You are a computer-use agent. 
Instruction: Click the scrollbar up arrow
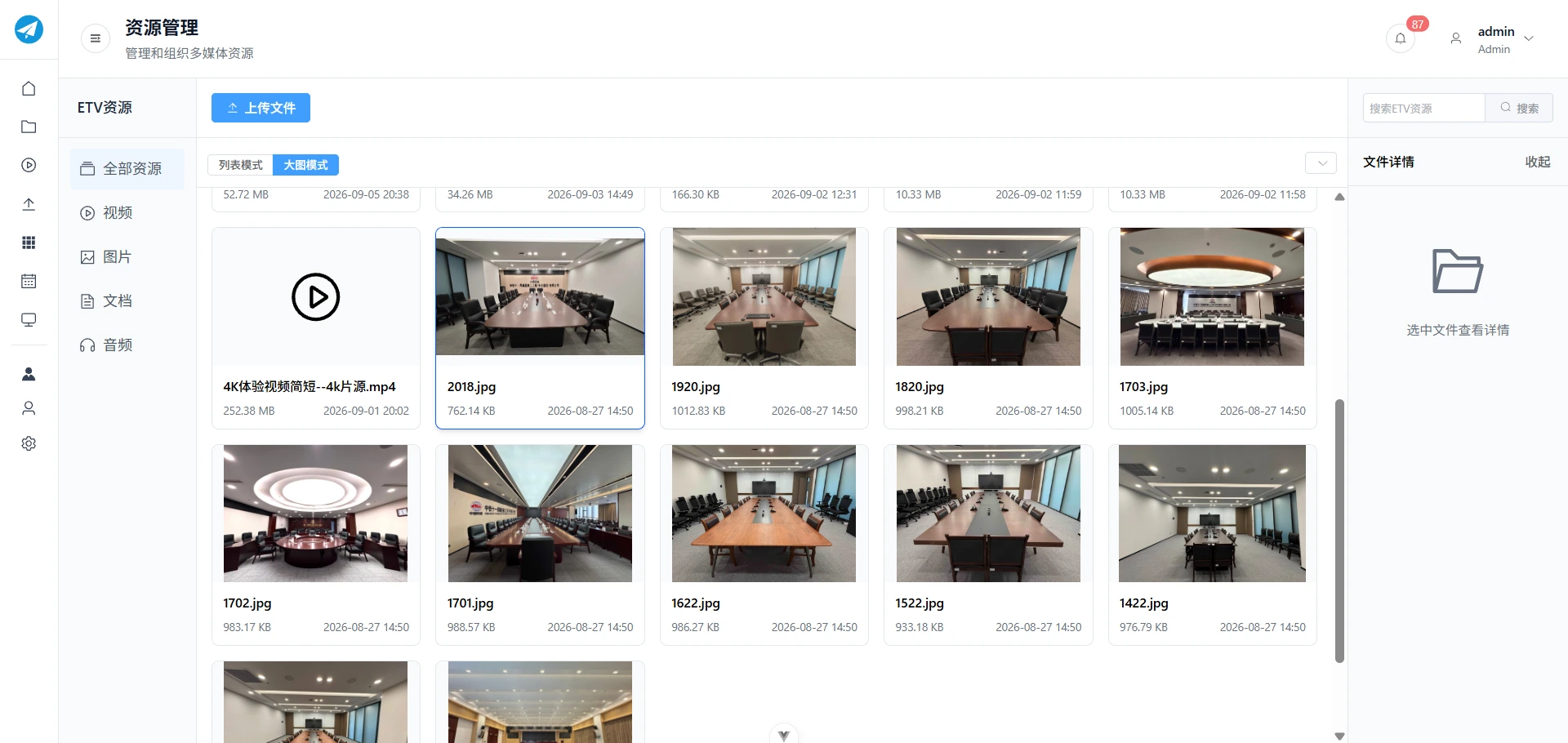tap(1339, 197)
